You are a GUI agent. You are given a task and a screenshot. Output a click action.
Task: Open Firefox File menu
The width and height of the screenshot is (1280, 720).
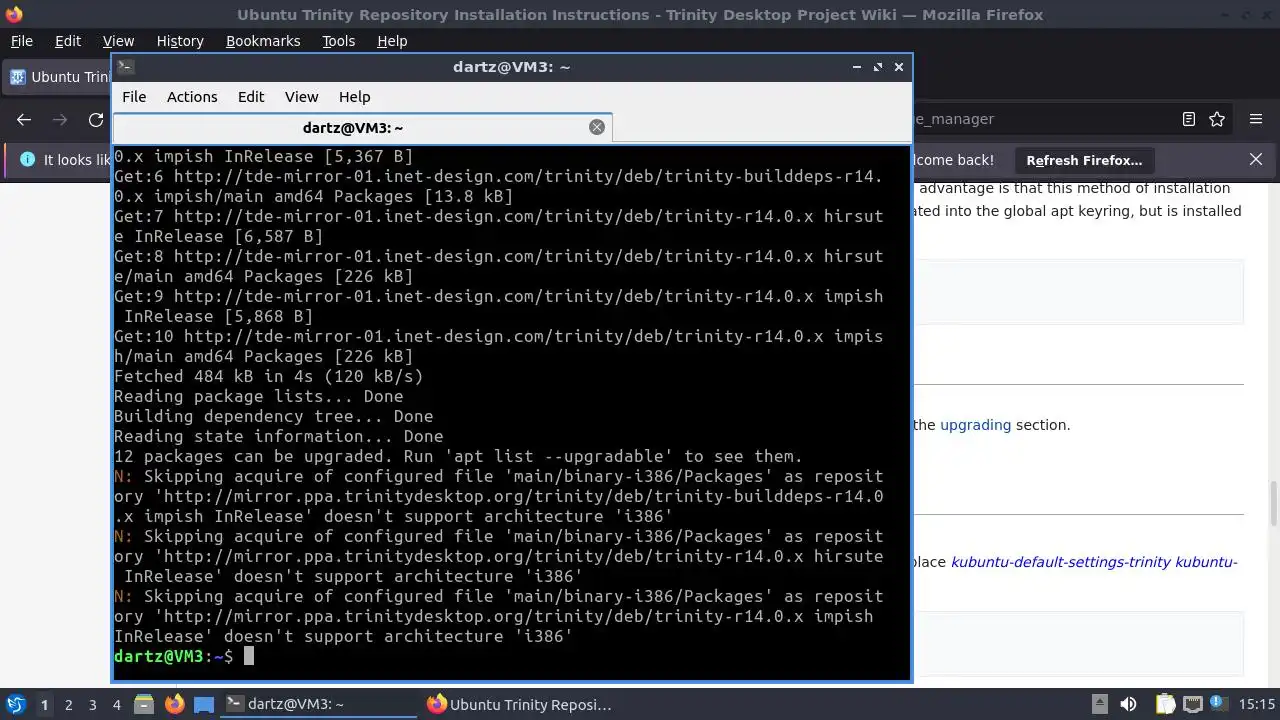[22, 41]
